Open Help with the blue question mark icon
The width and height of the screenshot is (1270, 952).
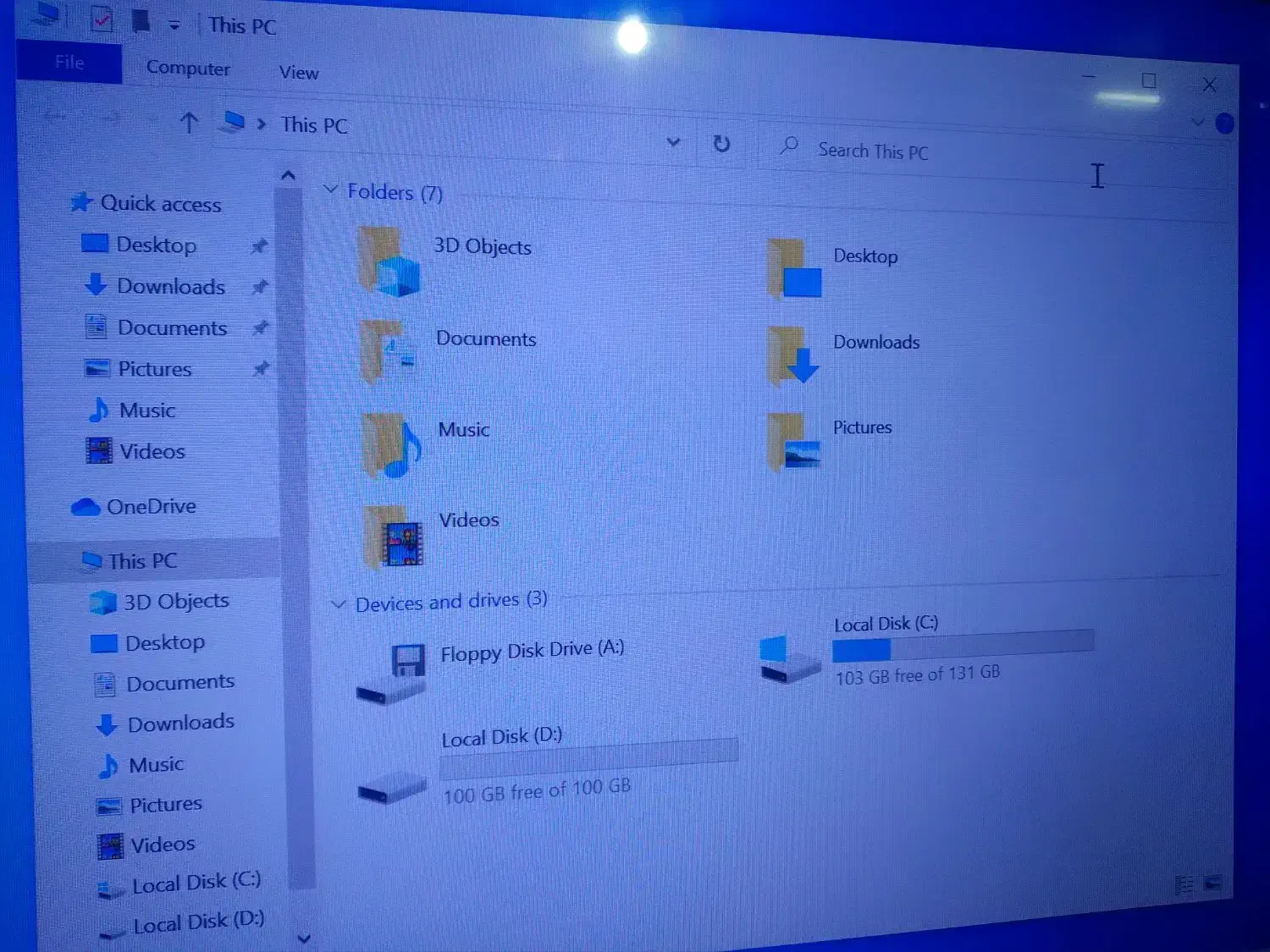click(x=1224, y=124)
